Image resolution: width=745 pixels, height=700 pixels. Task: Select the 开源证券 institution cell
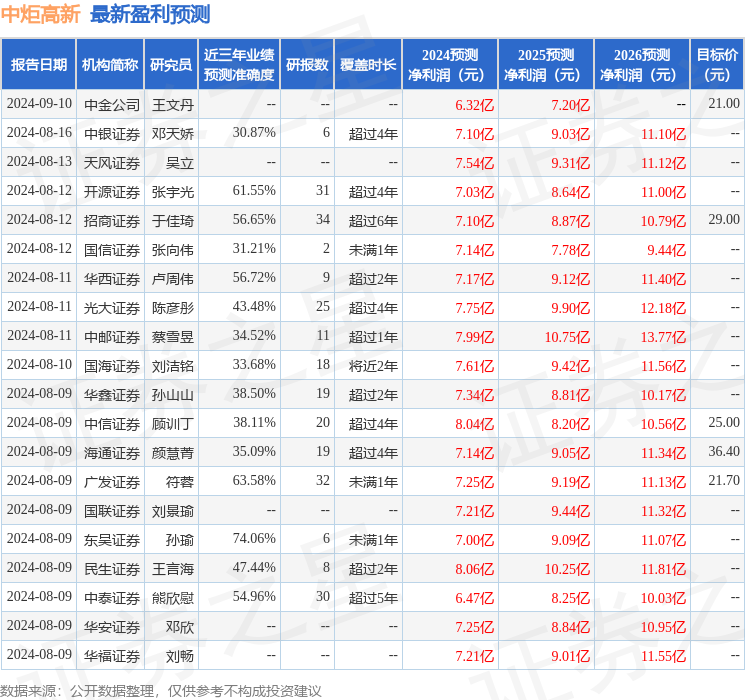click(x=112, y=192)
